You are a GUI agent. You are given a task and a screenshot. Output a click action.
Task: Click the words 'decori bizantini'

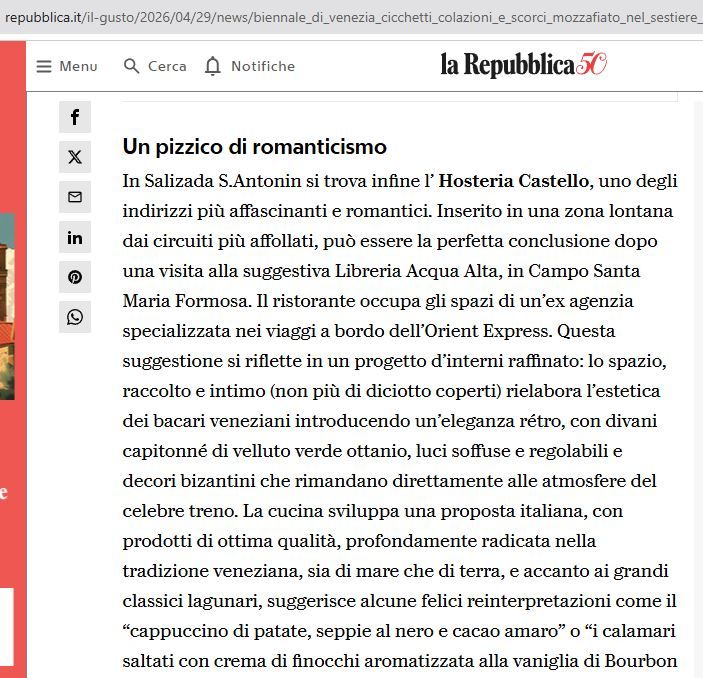coord(189,481)
